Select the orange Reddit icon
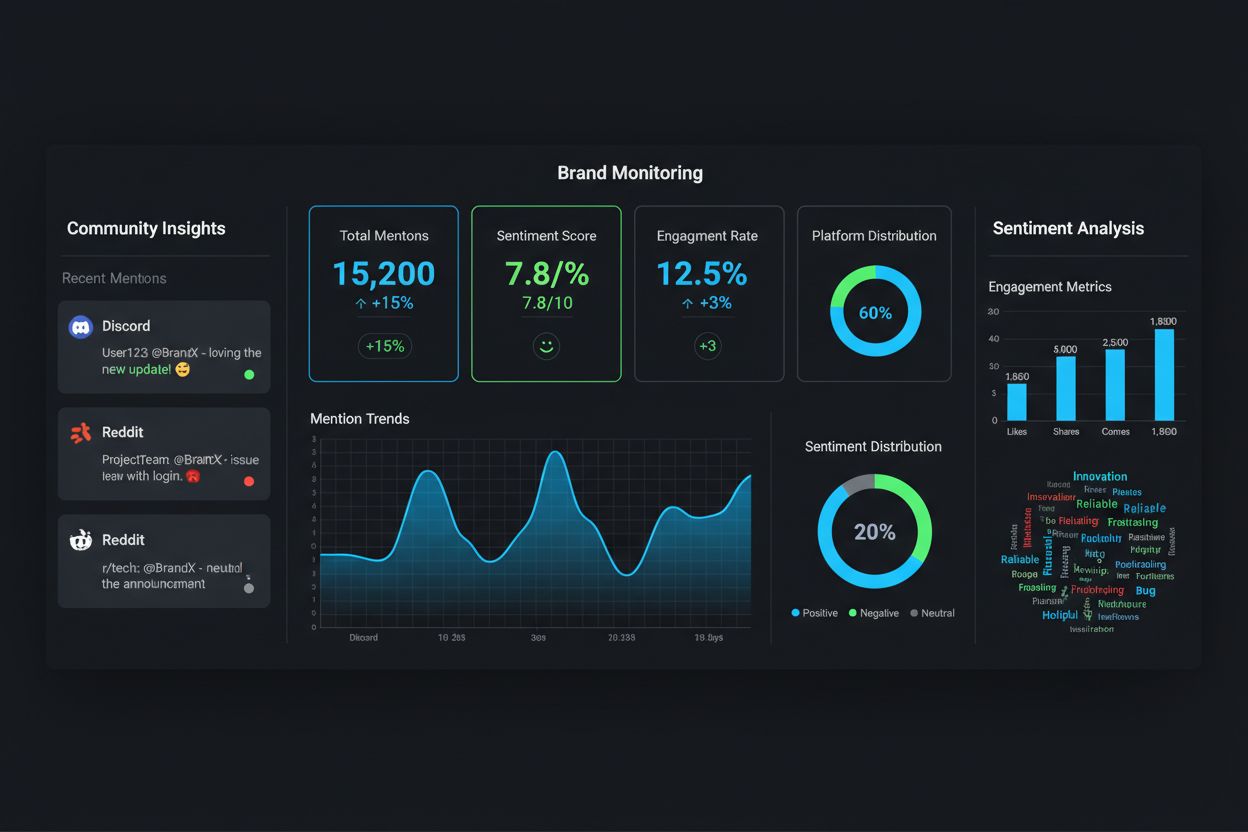1248x832 pixels. point(80,432)
